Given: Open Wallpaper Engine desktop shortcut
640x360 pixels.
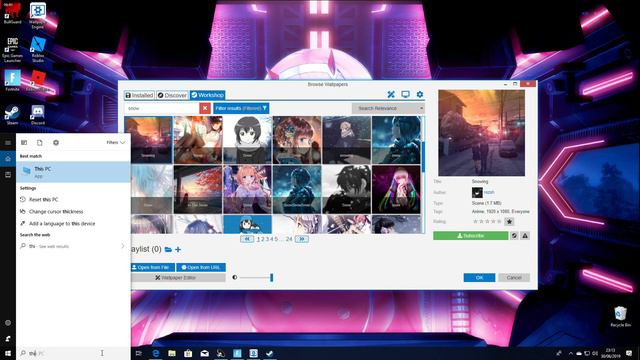Looking at the screenshot, I should tap(38, 16).
